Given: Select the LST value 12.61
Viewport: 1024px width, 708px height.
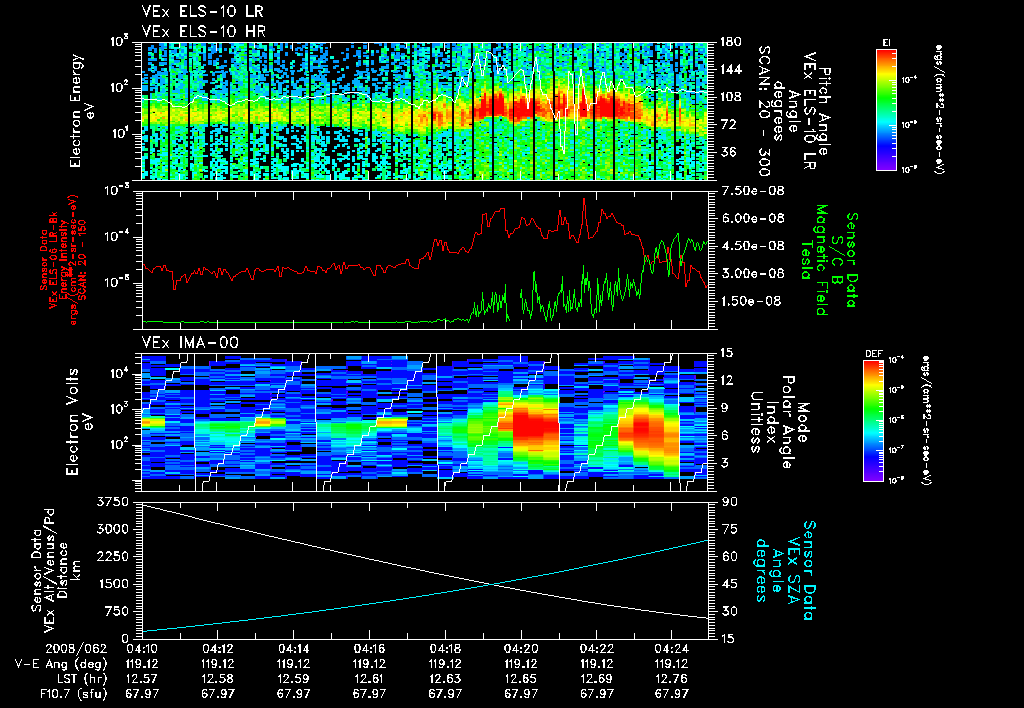Looking at the screenshot, I should (369, 679).
